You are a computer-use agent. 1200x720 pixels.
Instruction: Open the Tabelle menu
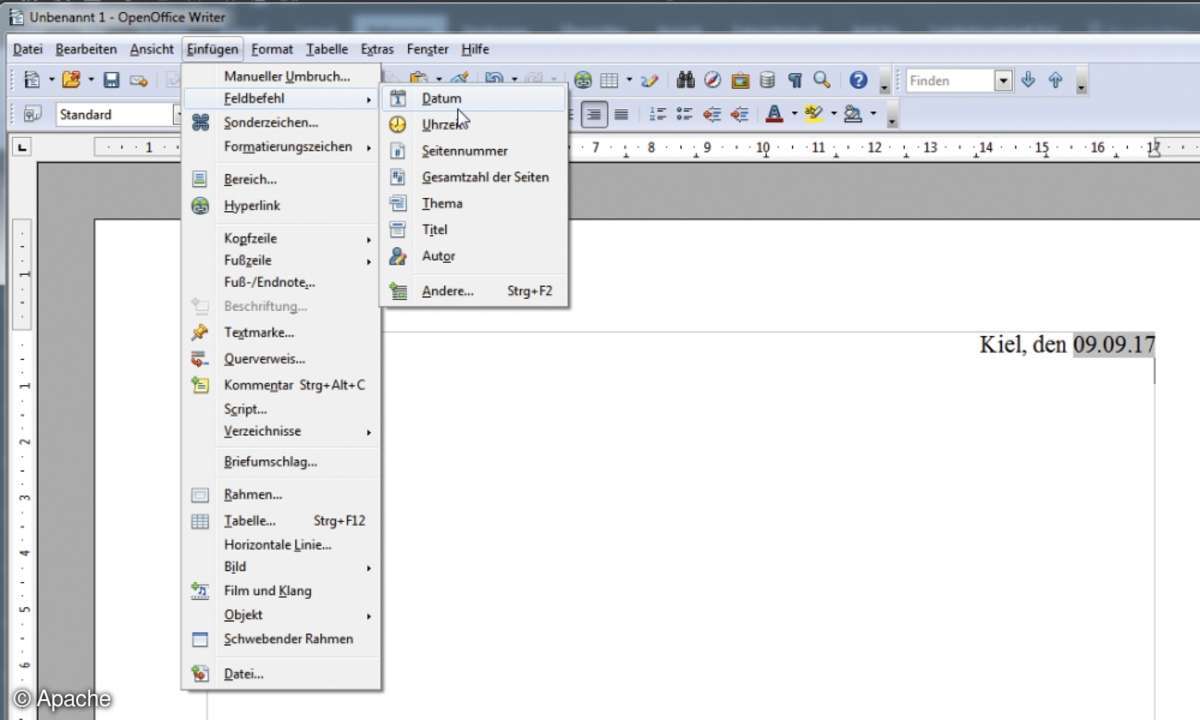(327, 48)
